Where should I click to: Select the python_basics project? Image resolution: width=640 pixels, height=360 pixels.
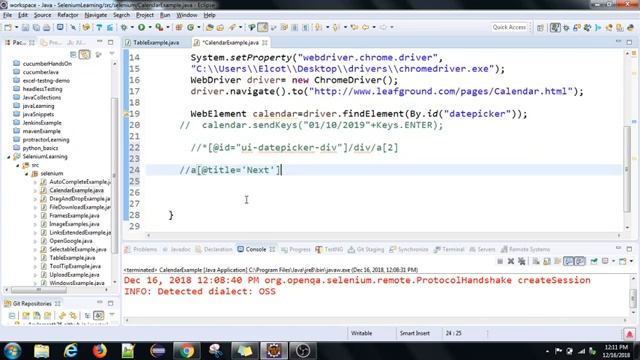click(40, 148)
